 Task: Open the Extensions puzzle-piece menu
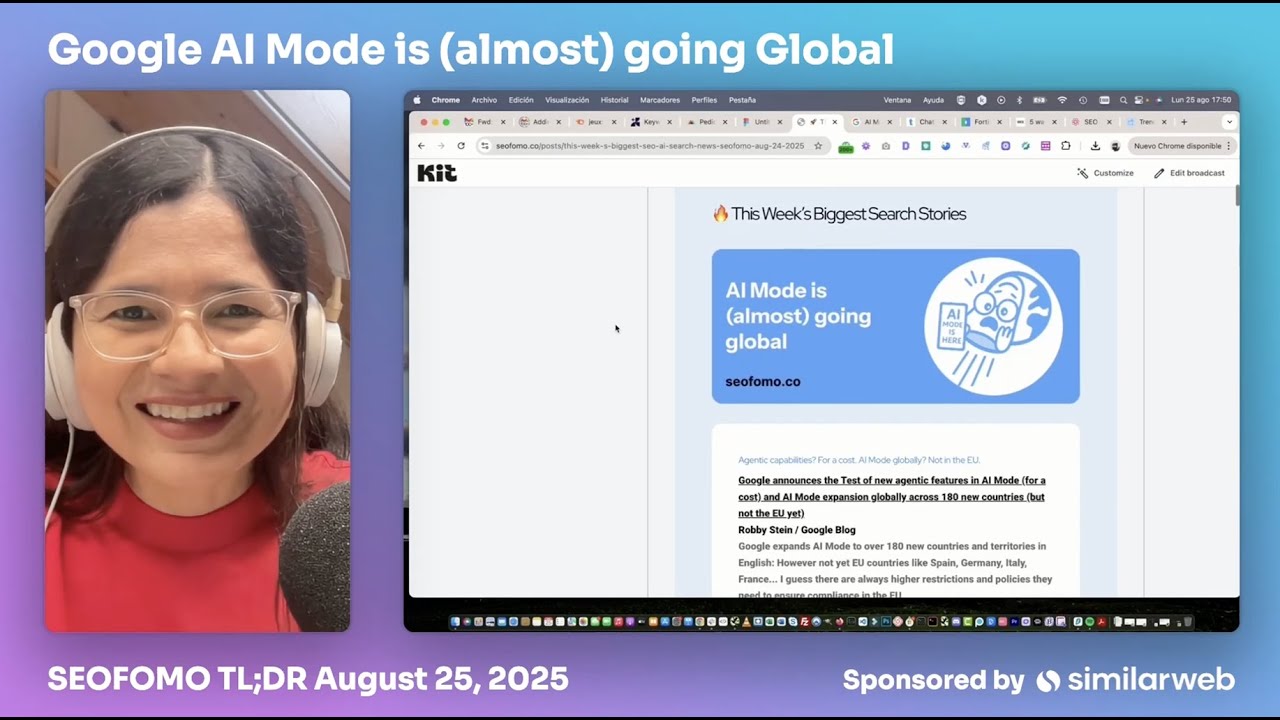pos(1066,146)
